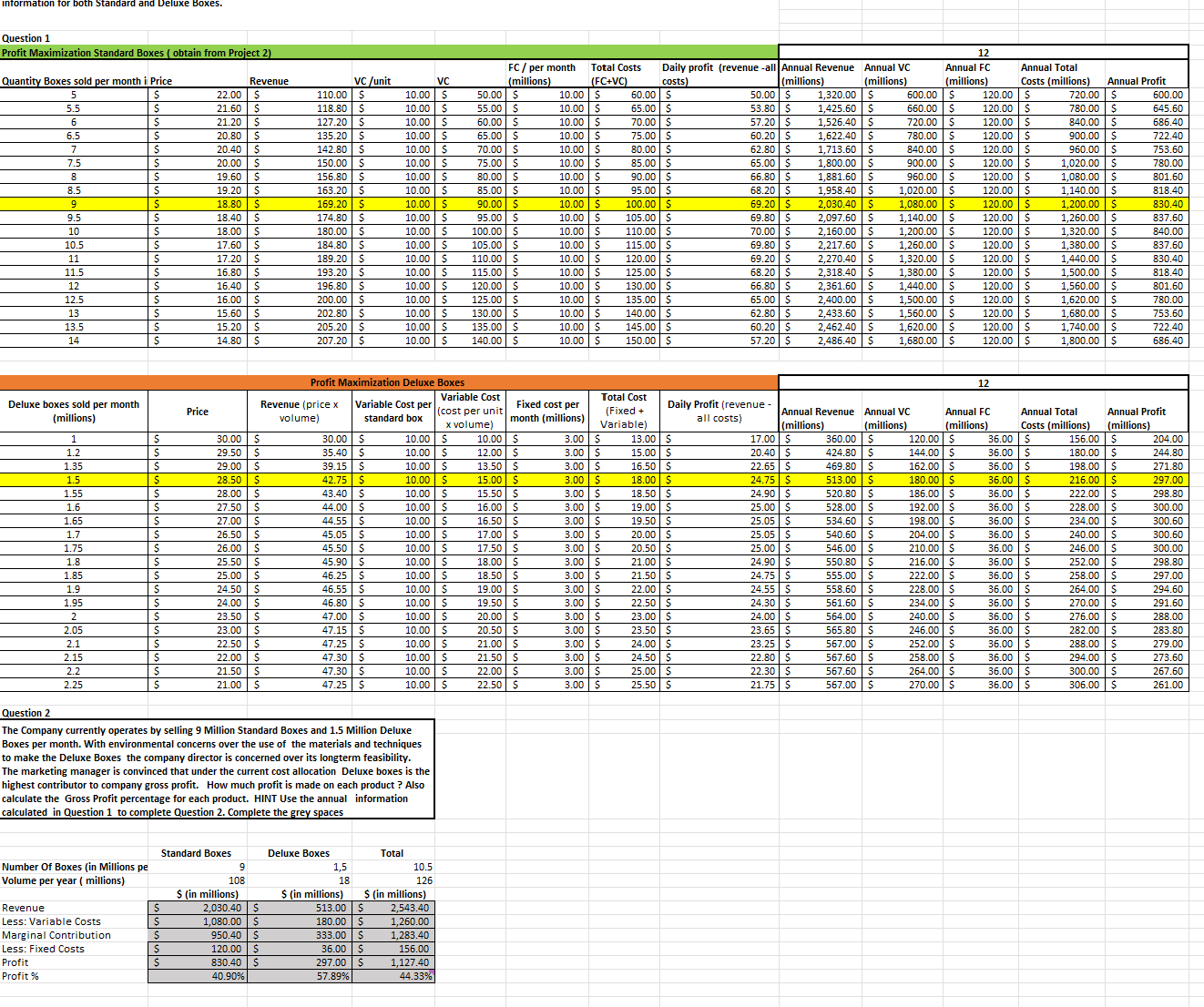
Task: Click the "Total" header in the summary table
Action: coord(392,853)
